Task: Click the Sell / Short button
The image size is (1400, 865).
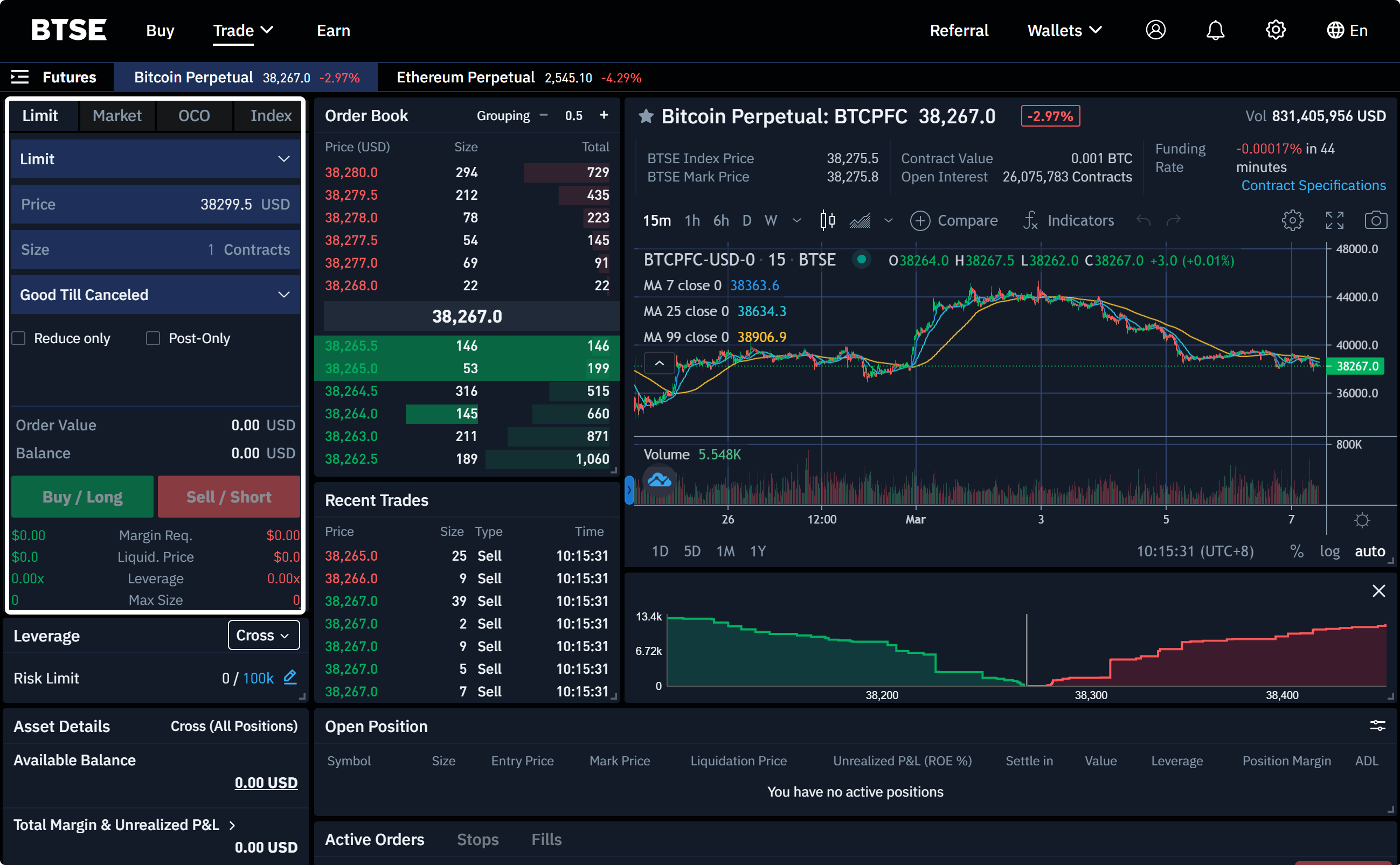Action: tap(229, 497)
